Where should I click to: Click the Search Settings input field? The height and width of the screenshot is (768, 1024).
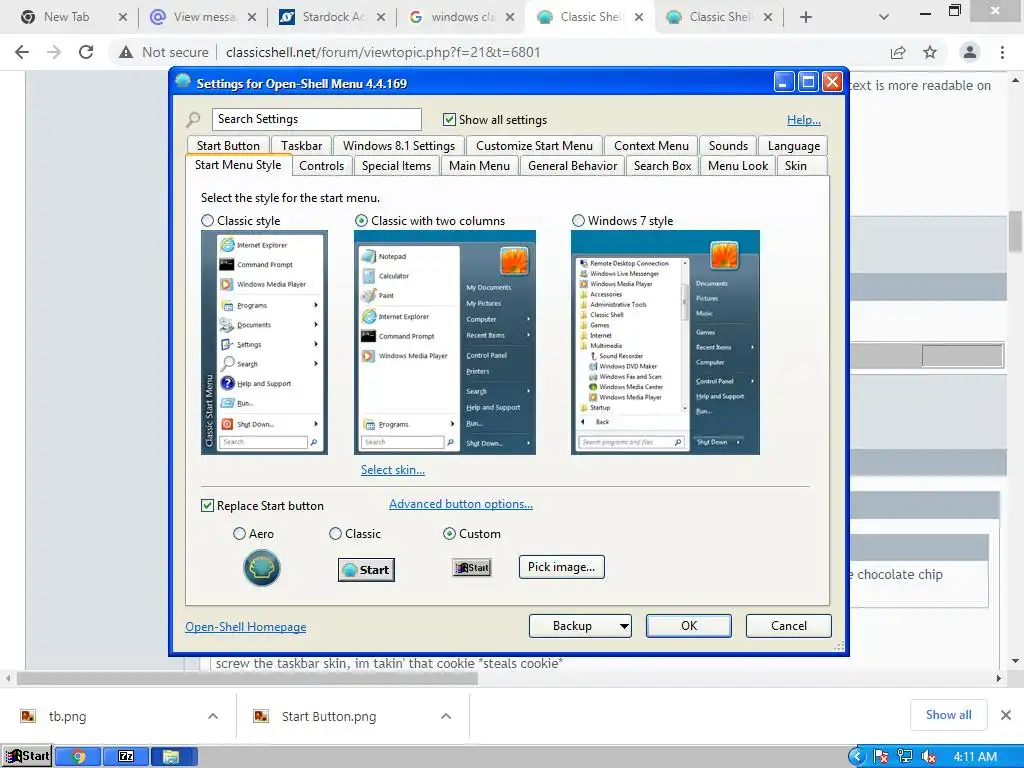tap(317, 119)
